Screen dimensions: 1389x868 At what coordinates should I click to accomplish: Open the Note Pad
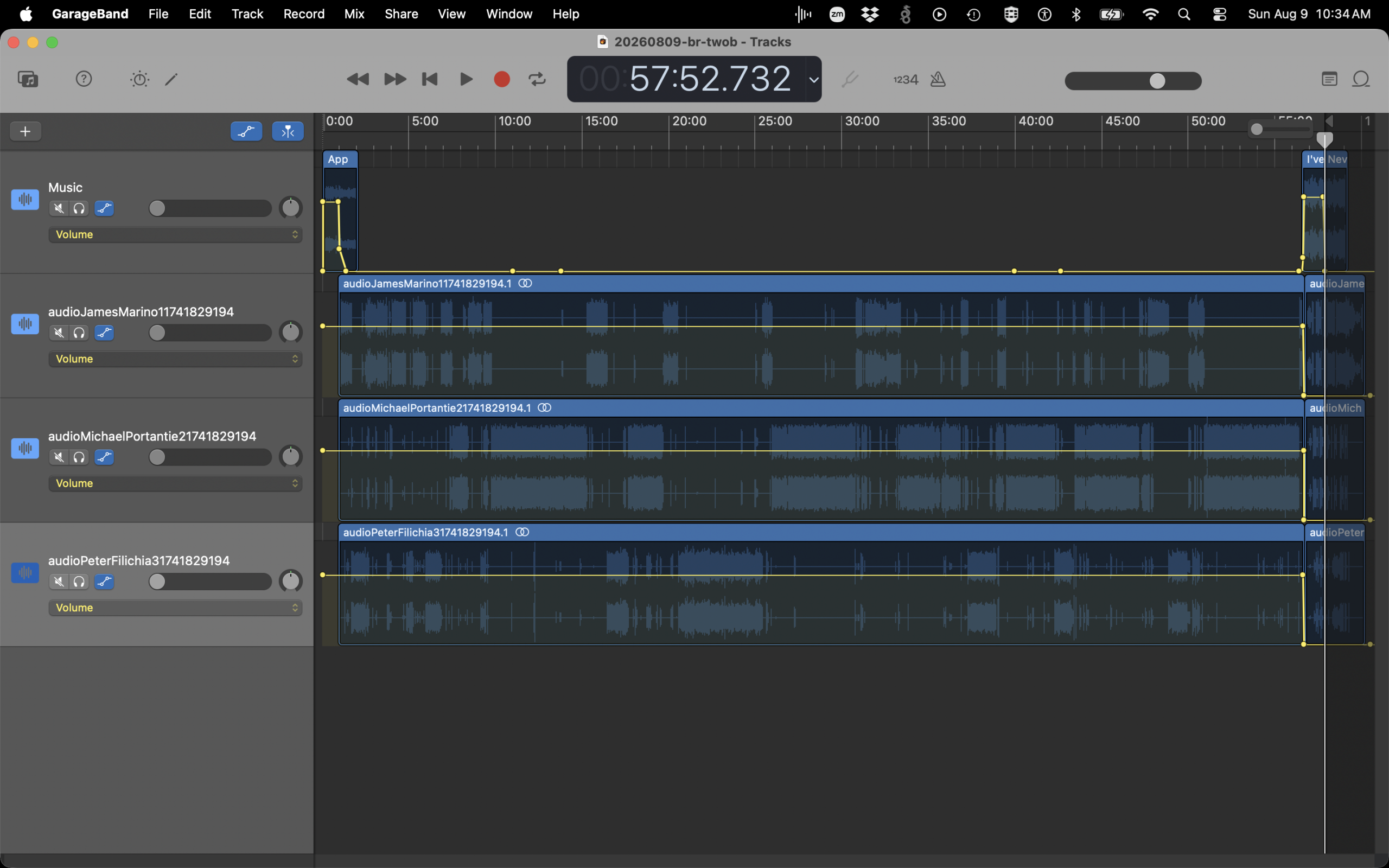(x=1329, y=79)
